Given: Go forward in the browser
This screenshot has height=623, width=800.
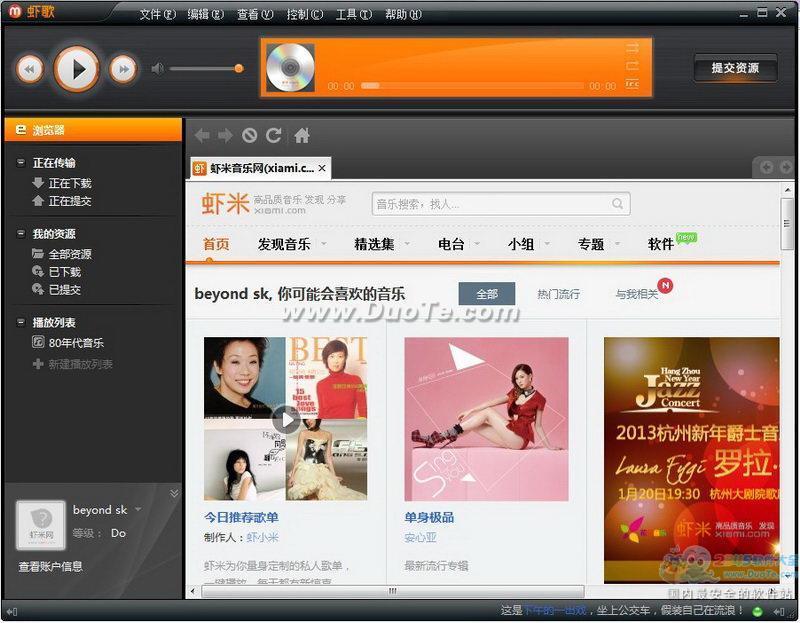Looking at the screenshot, I should coord(225,135).
